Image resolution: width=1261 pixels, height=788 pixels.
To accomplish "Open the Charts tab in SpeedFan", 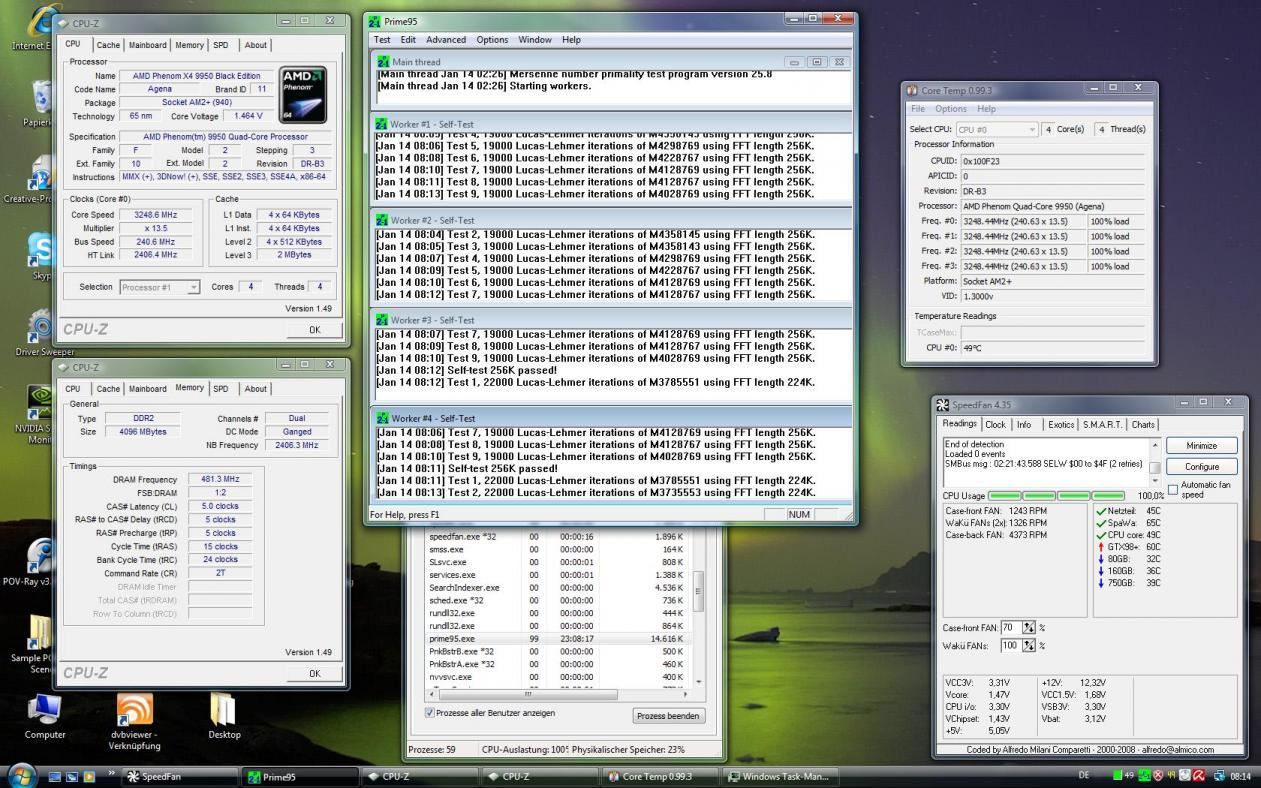I will coord(1143,425).
